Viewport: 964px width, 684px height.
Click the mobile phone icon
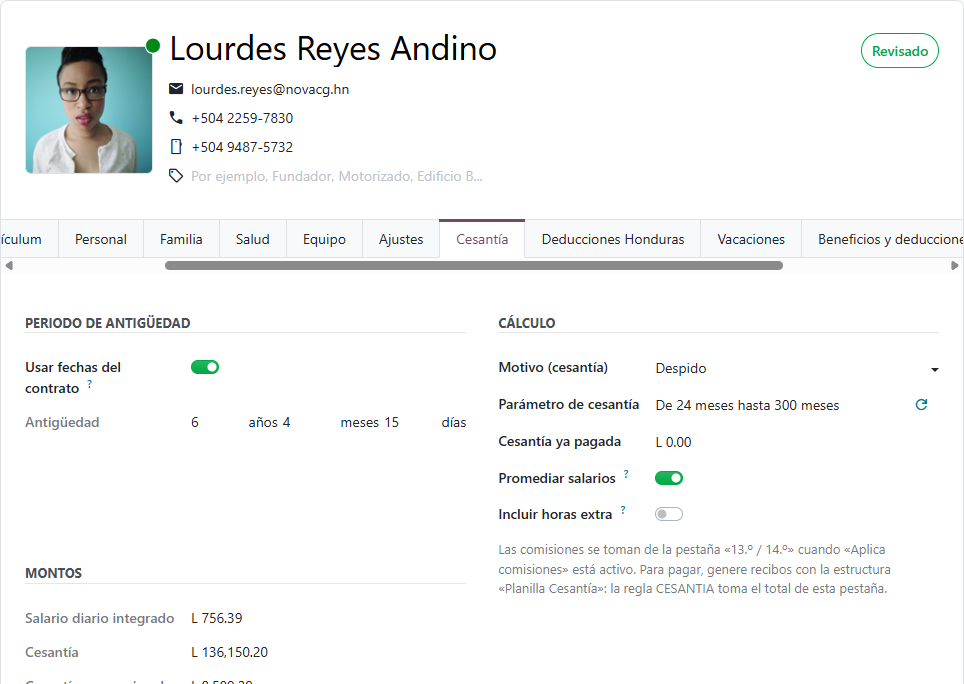tap(176, 147)
